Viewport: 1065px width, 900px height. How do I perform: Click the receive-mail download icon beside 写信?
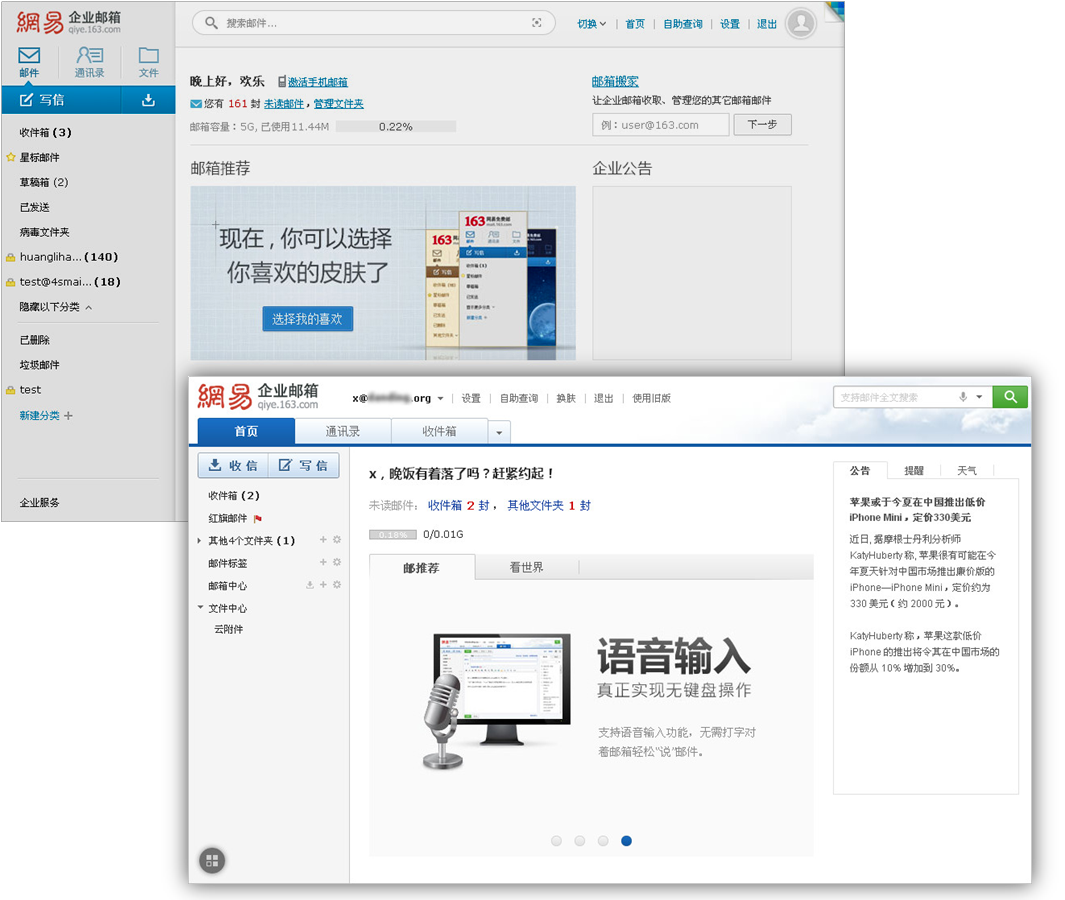pyautogui.click(x=148, y=101)
